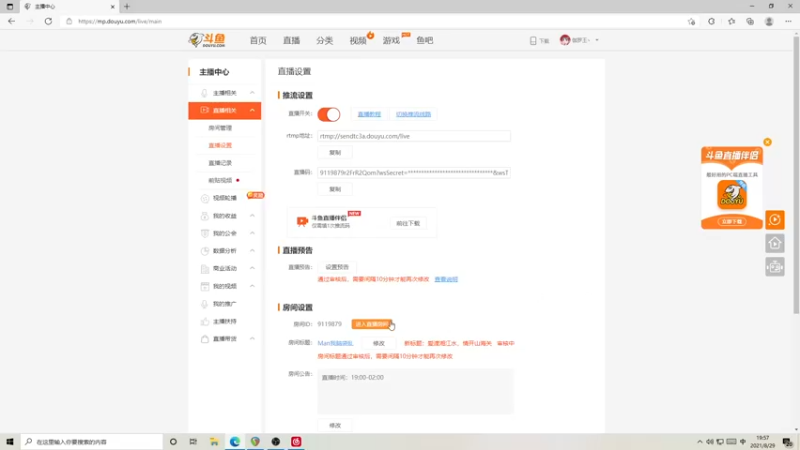Open a new browser tab
800x450 pixels.
coord(127,7)
